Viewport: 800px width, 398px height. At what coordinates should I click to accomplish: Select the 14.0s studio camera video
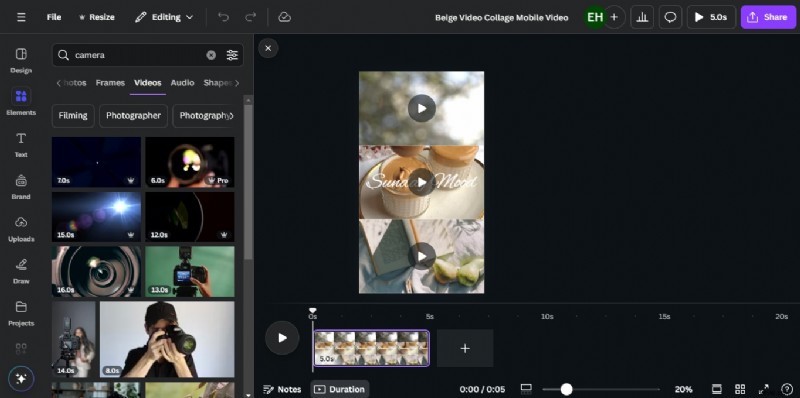[x=73, y=339]
